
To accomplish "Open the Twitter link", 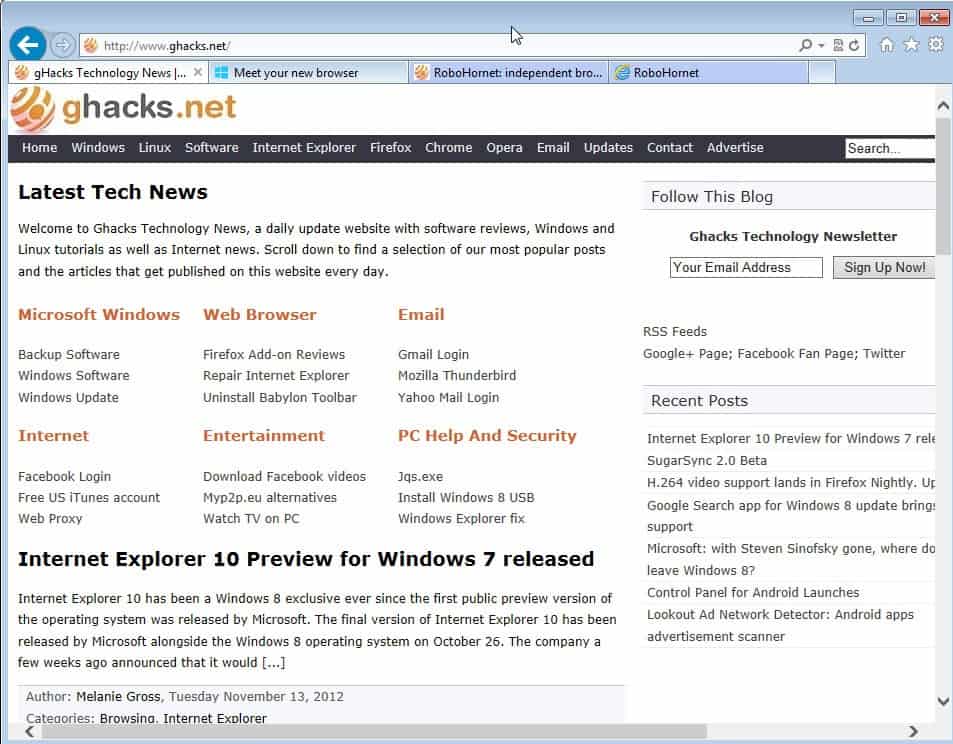I will point(884,354).
